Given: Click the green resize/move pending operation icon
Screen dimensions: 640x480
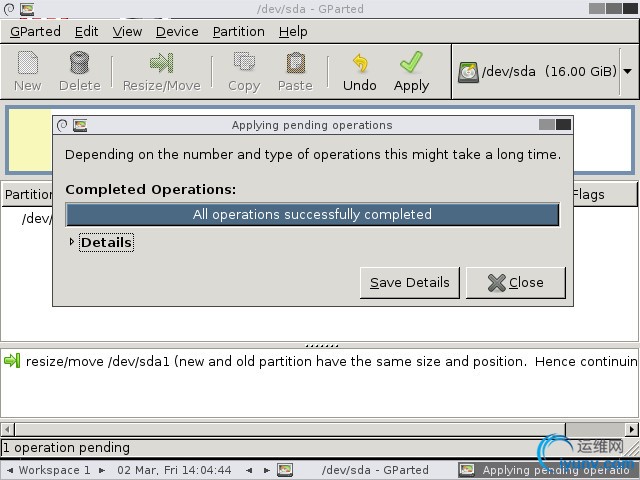Looking at the screenshot, I should (x=12, y=361).
